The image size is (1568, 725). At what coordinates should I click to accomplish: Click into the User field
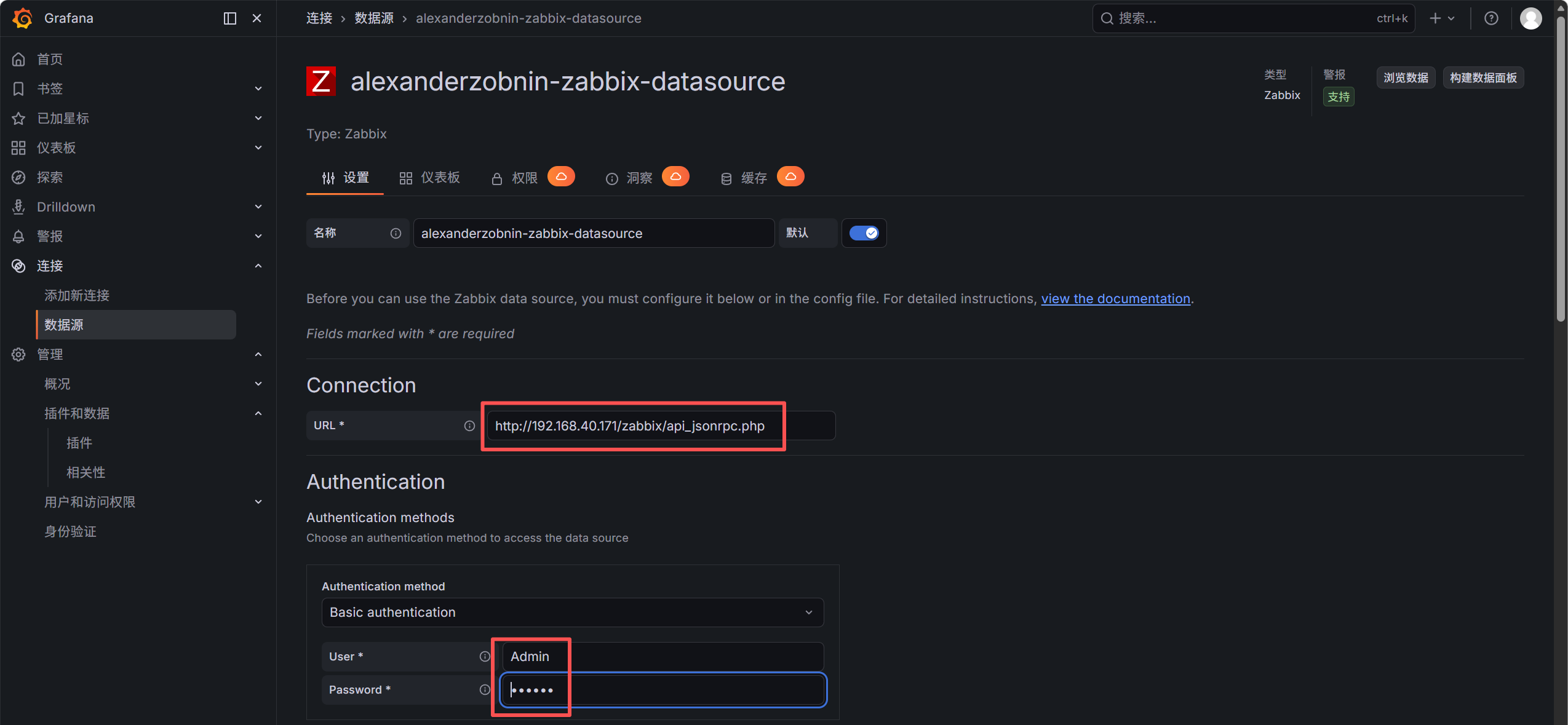[x=663, y=657]
